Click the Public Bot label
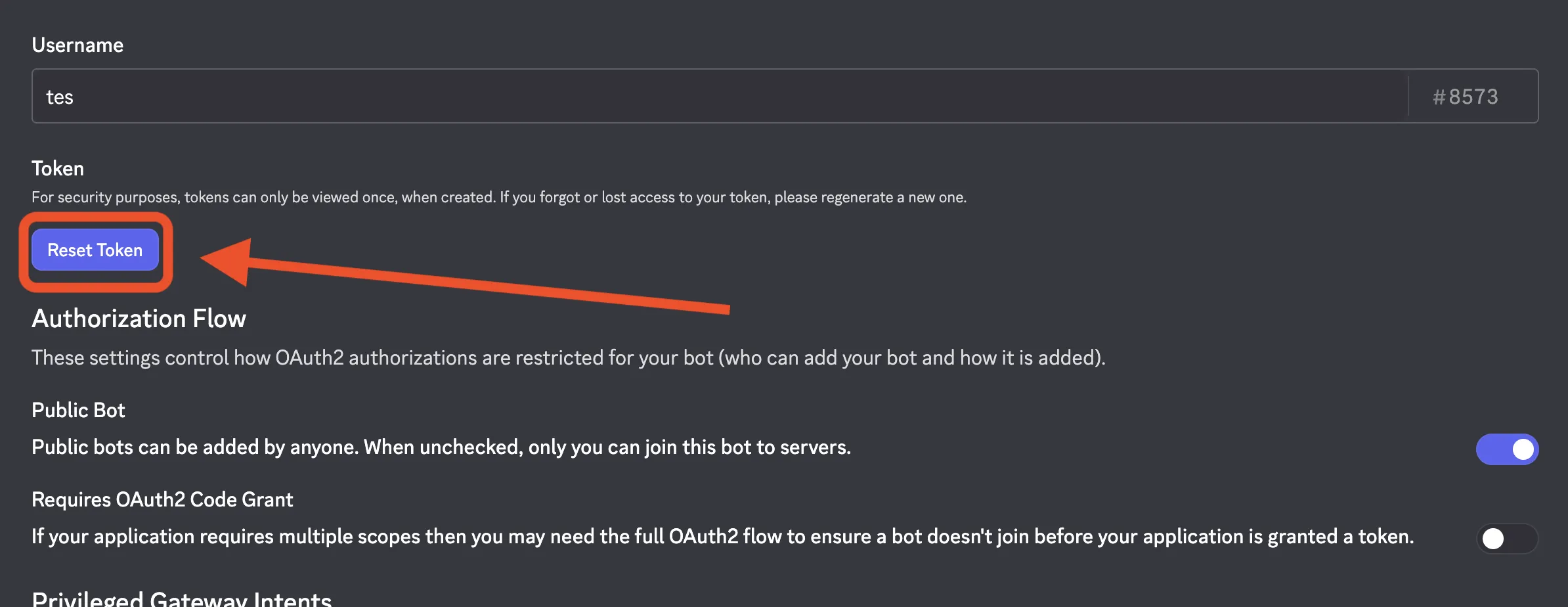The height and width of the screenshot is (607, 1568). click(x=78, y=409)
